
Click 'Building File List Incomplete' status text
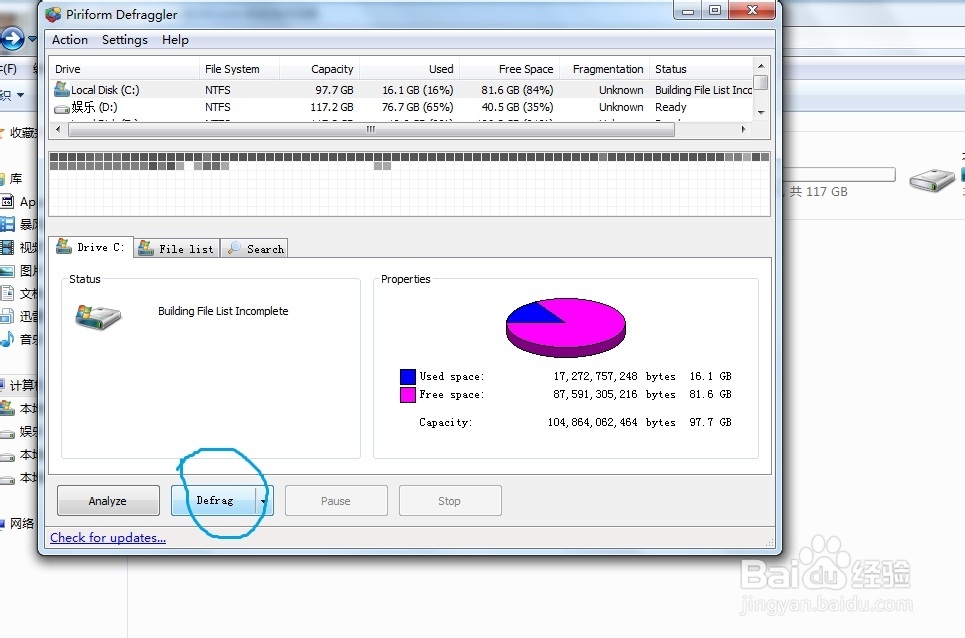(223, 311)
